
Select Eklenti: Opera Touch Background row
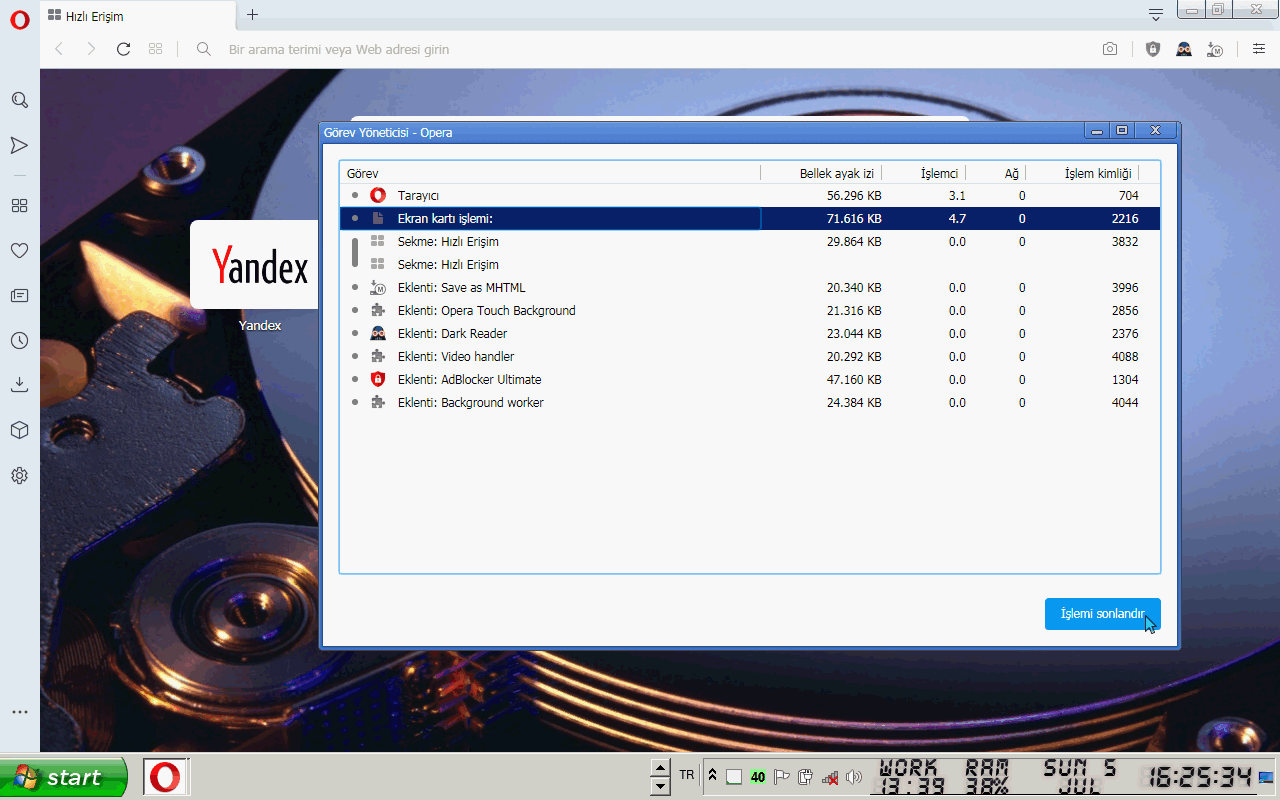[x=750, y=311]
